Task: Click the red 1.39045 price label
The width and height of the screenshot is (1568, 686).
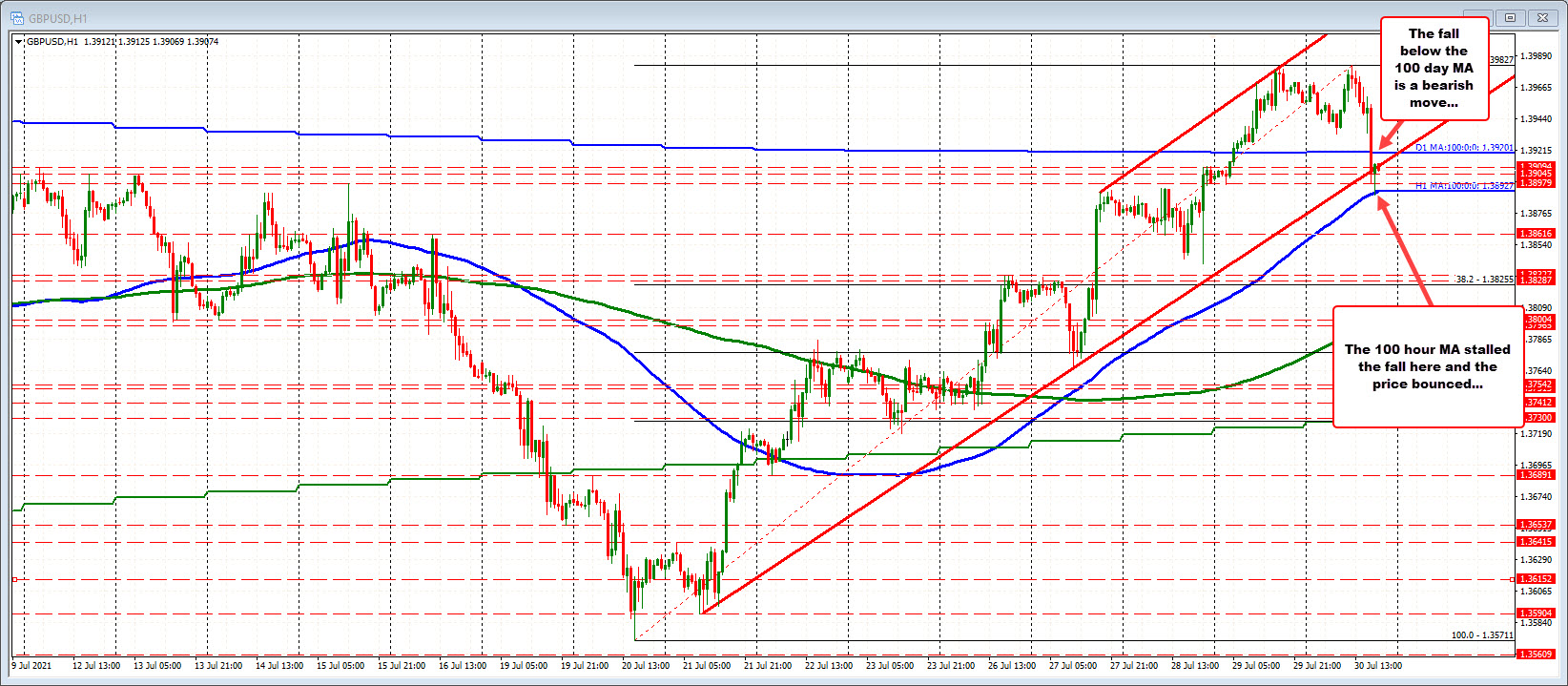Action: (x=1536, y=175)
